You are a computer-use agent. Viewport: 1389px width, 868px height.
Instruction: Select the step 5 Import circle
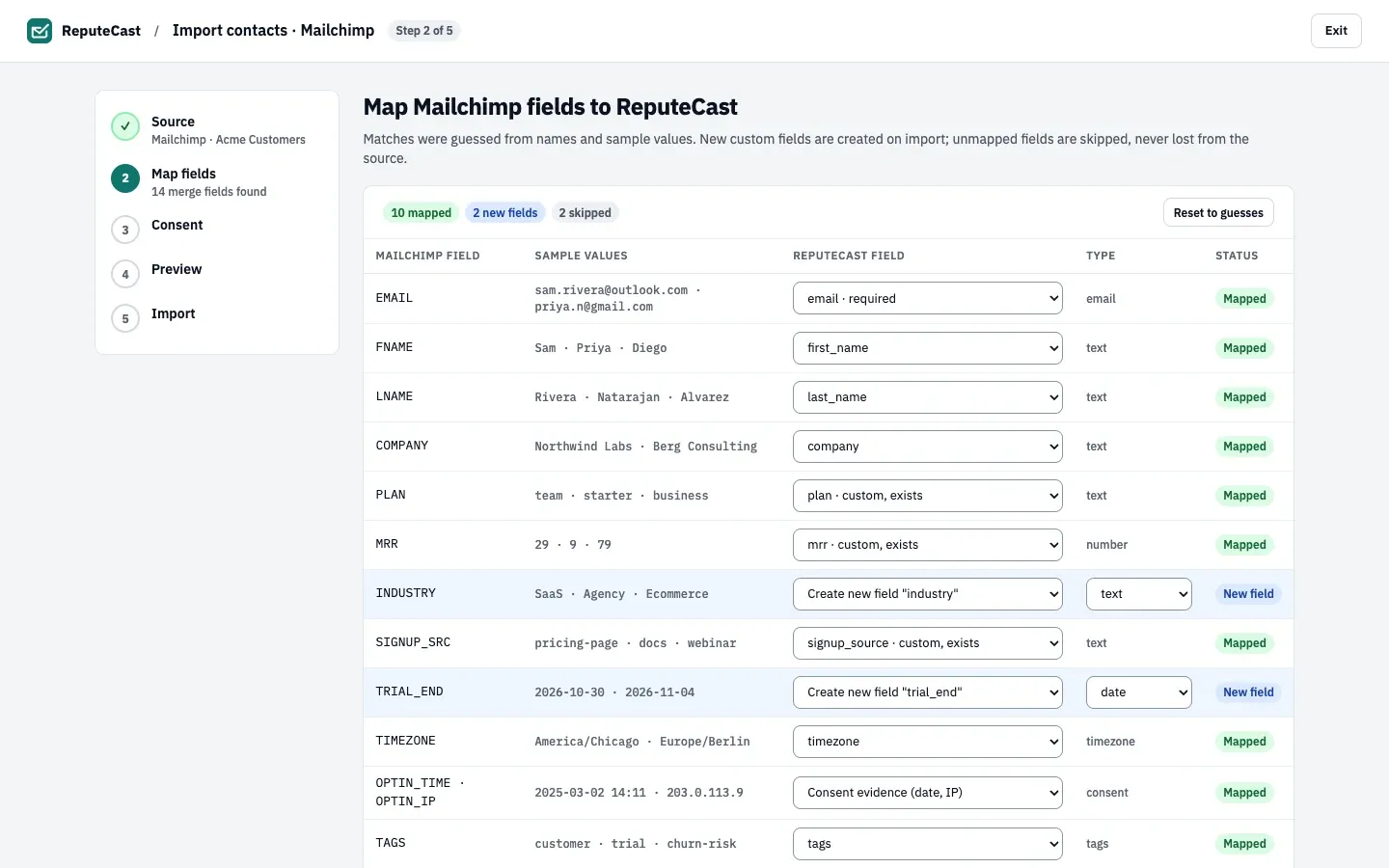(x=125, y=318)
